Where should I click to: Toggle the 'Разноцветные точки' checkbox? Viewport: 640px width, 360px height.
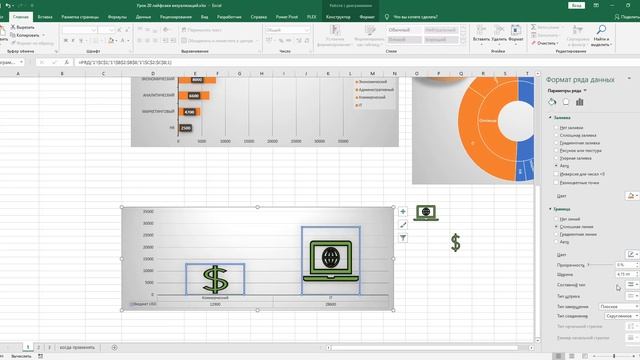coord(556,182)
